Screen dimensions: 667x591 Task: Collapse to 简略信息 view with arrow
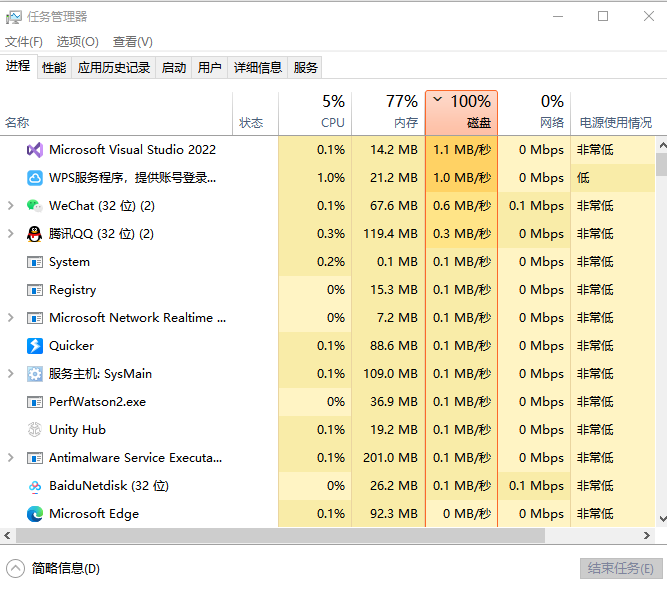(15, 568)
